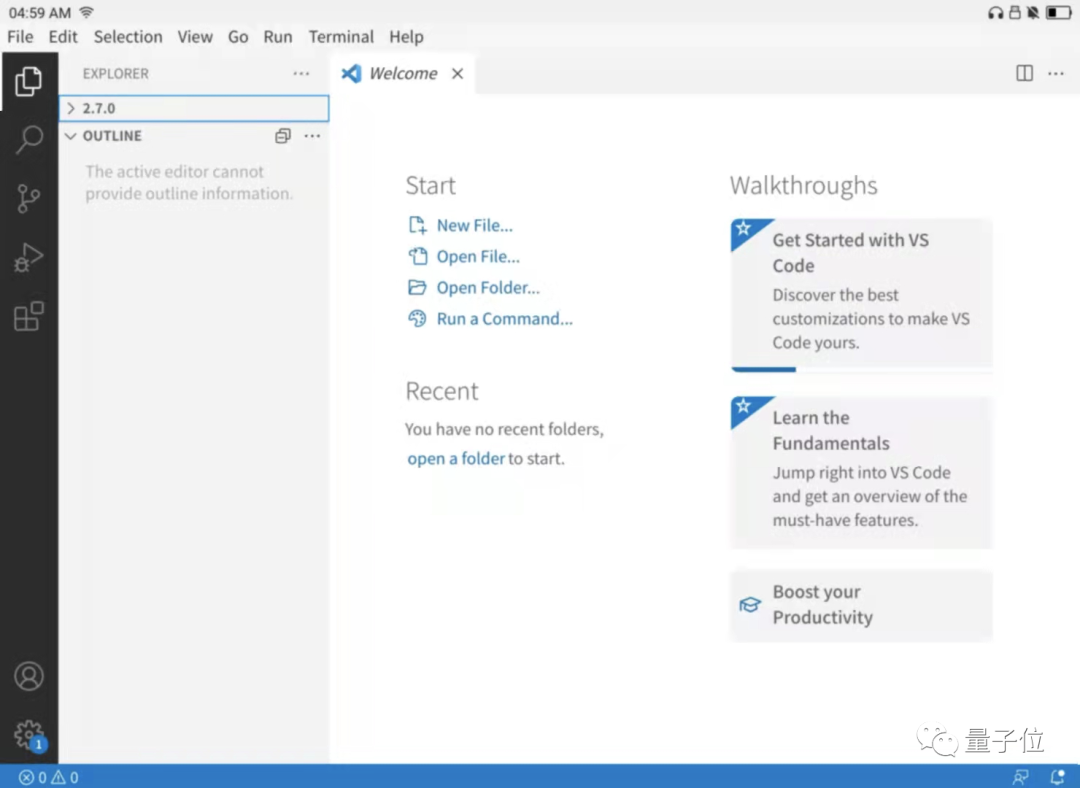Click the Open Folder icon

[x=417, y=287]
